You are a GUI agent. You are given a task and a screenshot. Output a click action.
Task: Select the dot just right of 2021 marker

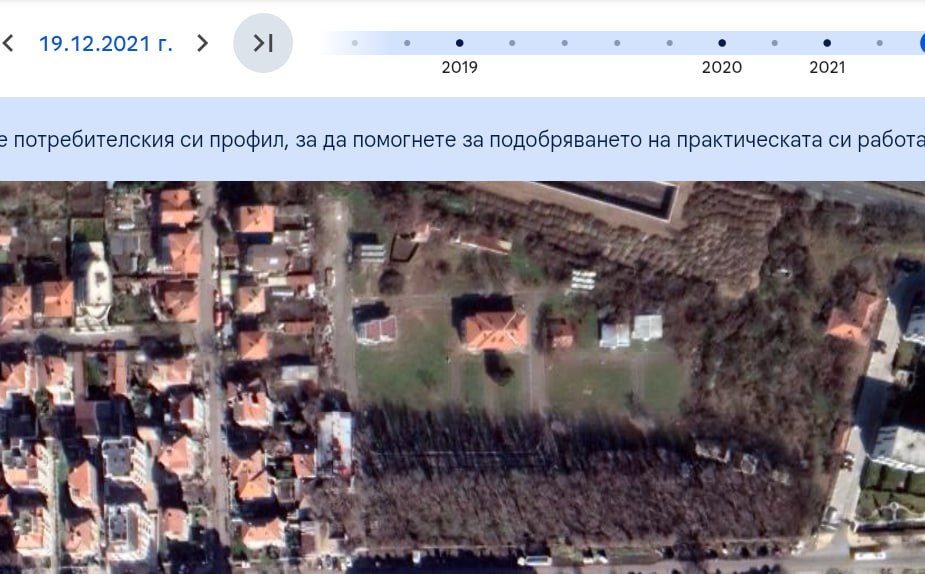tap(879, 43)
